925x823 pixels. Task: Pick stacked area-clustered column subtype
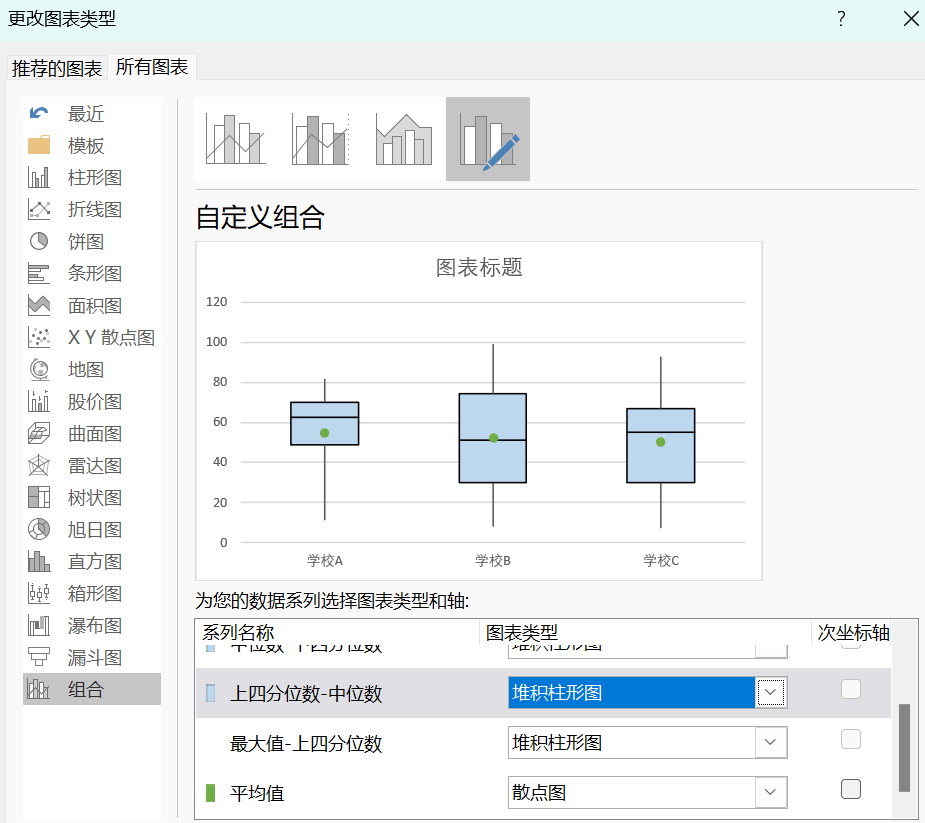404,139
